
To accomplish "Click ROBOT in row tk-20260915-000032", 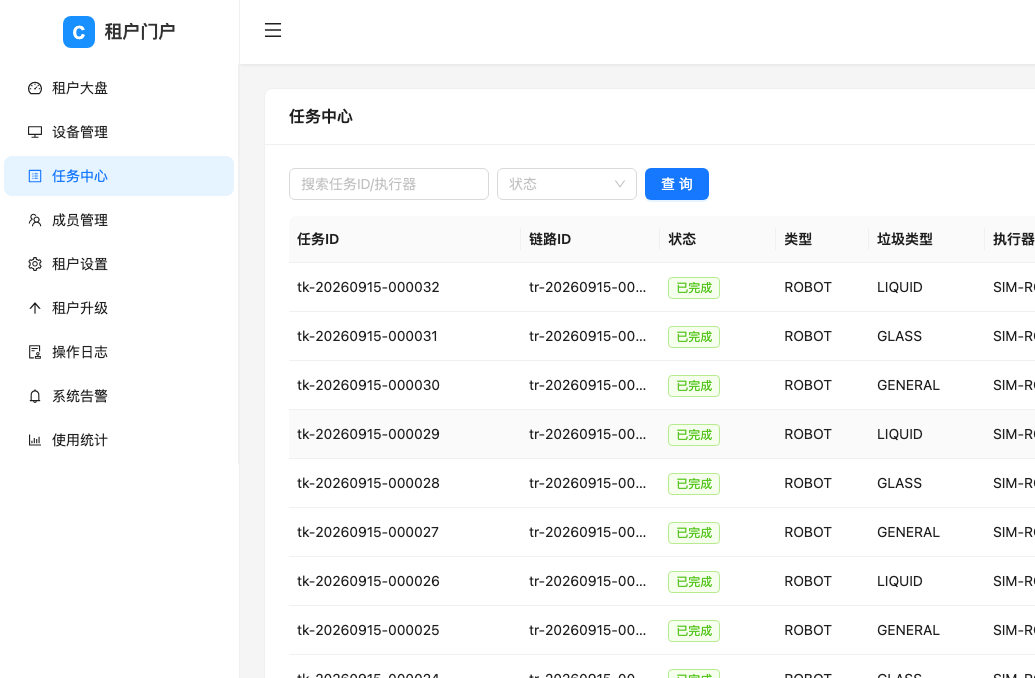I will click(808, 287).
